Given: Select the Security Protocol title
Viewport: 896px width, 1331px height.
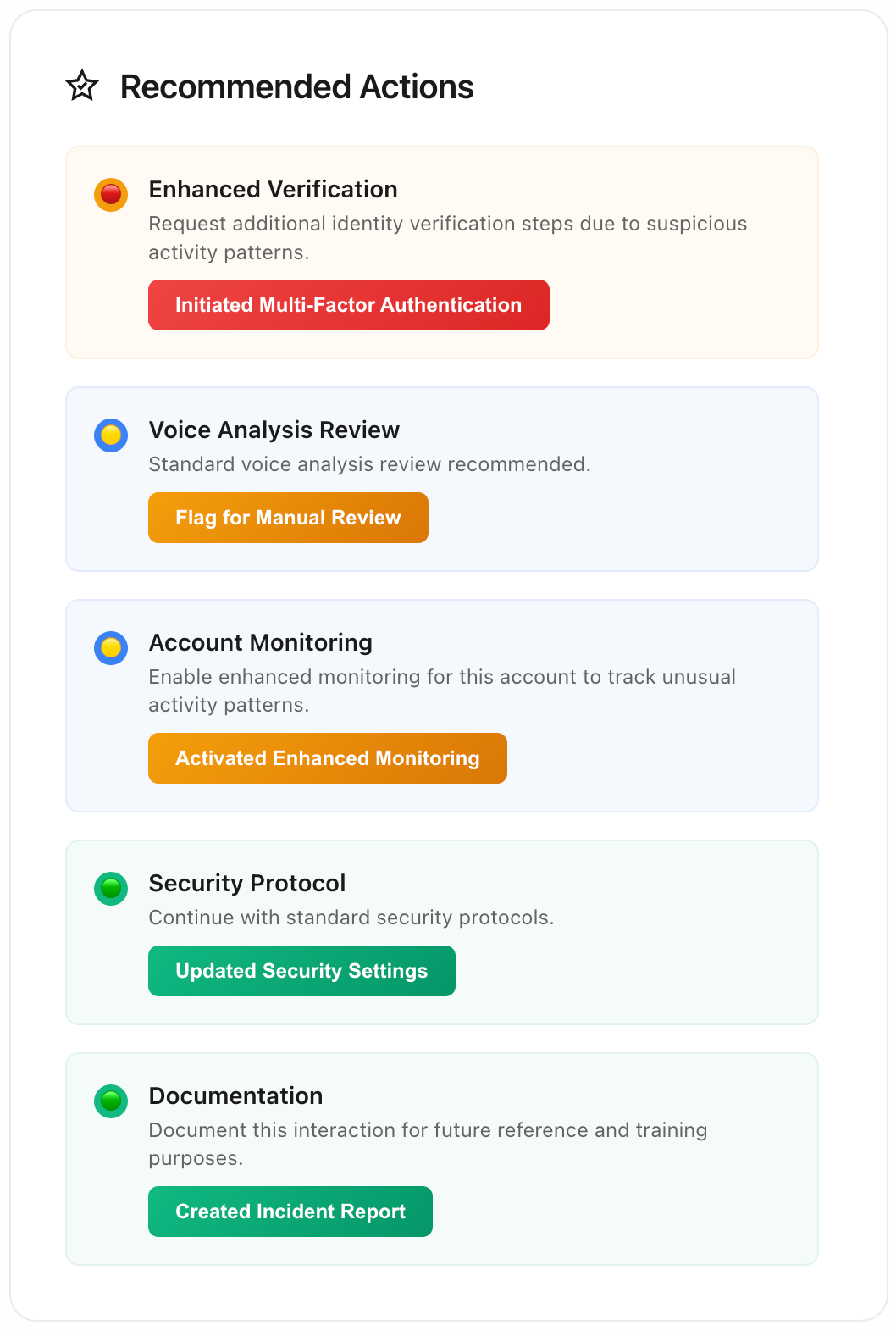Looking at the screenshot, I should [x=246, y=884].
